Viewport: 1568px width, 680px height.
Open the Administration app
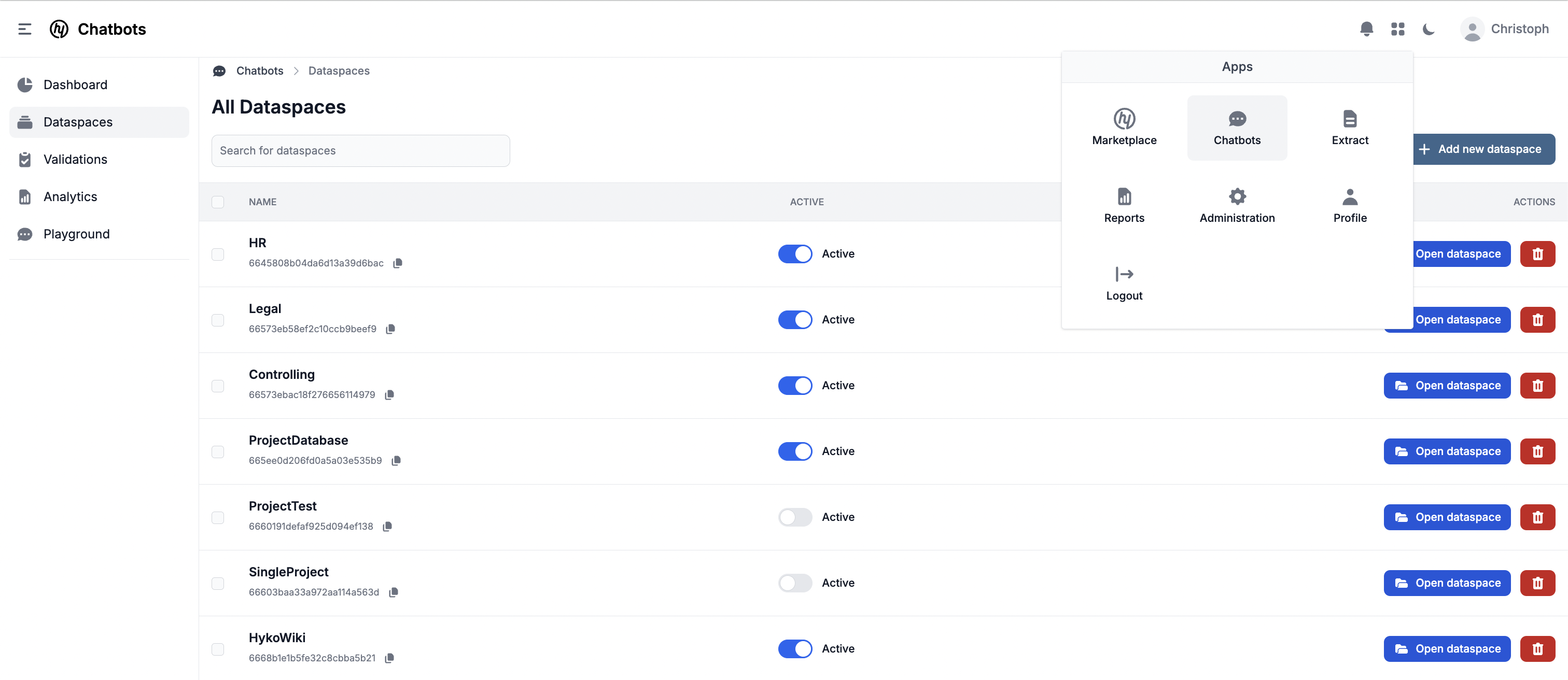tap(1237, 204)
